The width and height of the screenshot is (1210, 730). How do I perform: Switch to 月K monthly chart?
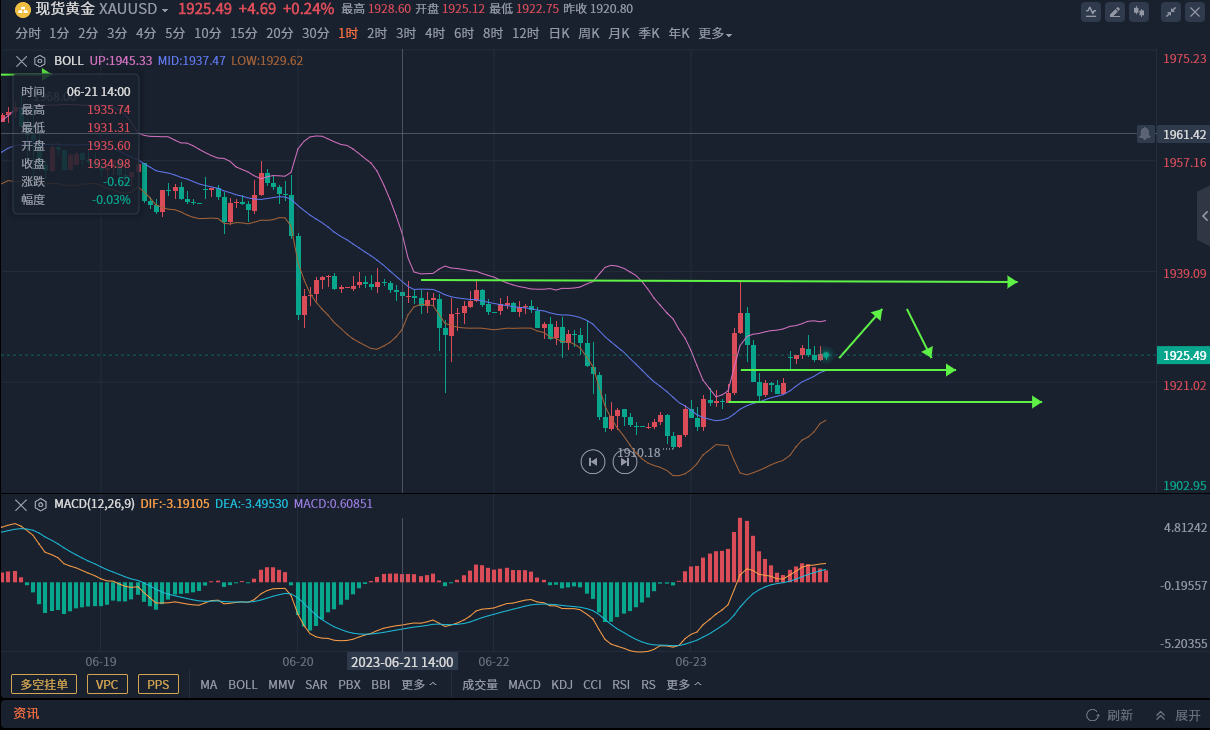tap(619, 33)
